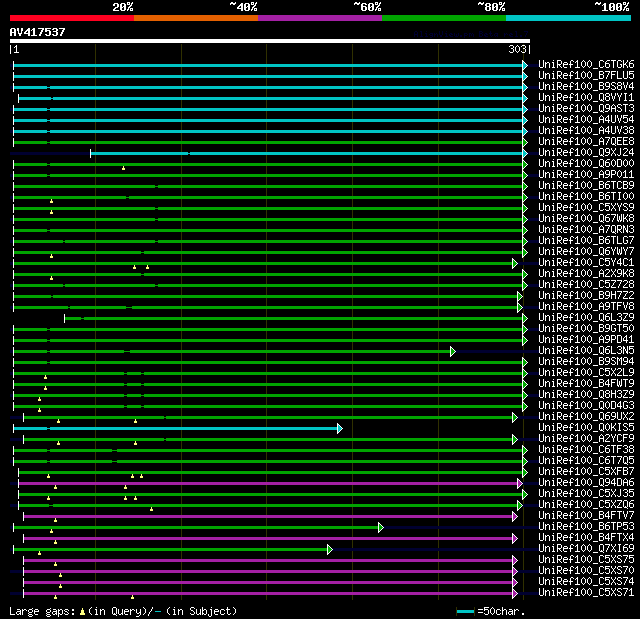Image resolution: width=640 pixels, height=619 pixels.
Task: Select the UniRef100_Q0KIS5 hit
Action: [x=586, y=428]
